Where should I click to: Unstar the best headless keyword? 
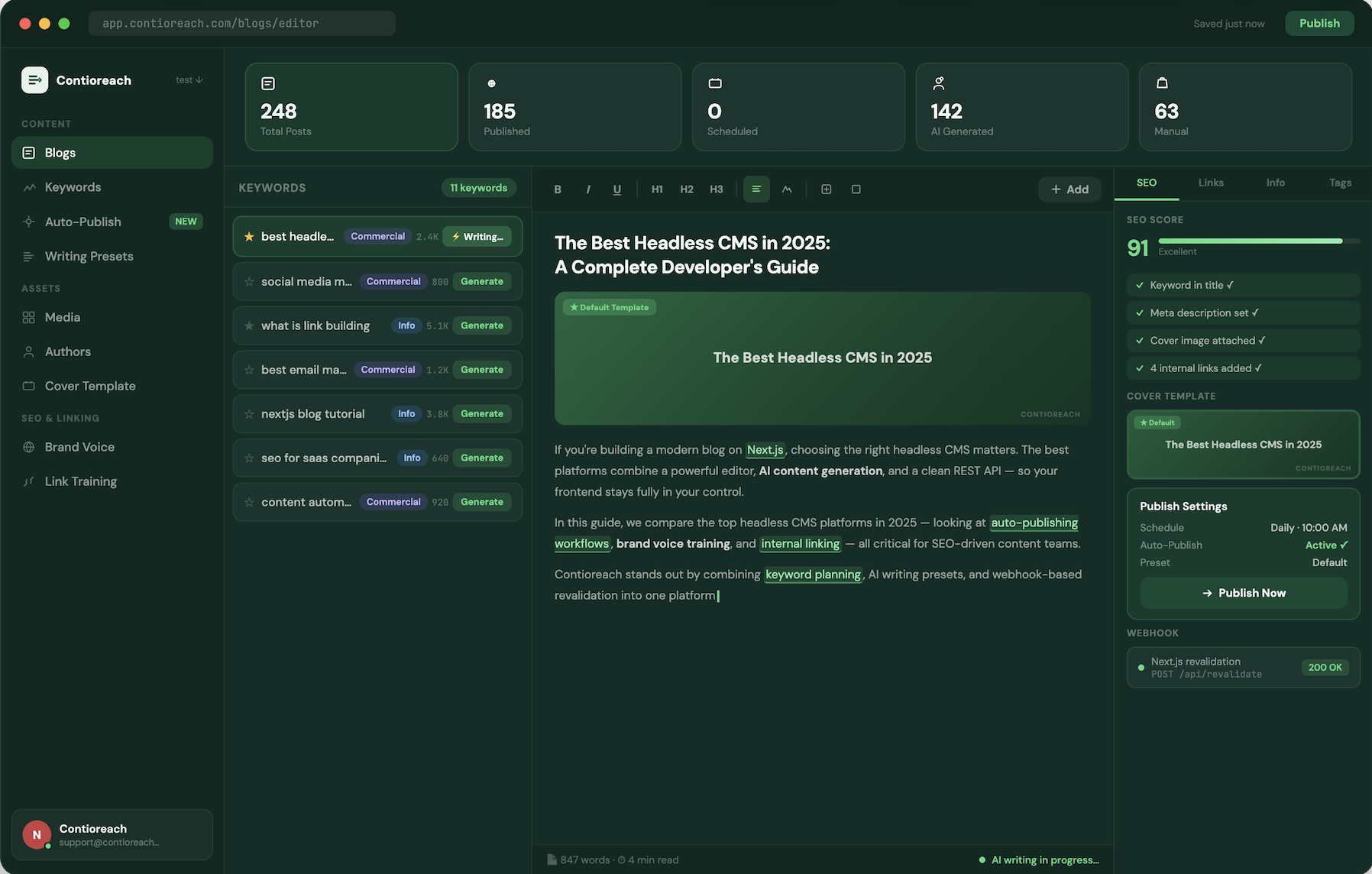[249, 237]
